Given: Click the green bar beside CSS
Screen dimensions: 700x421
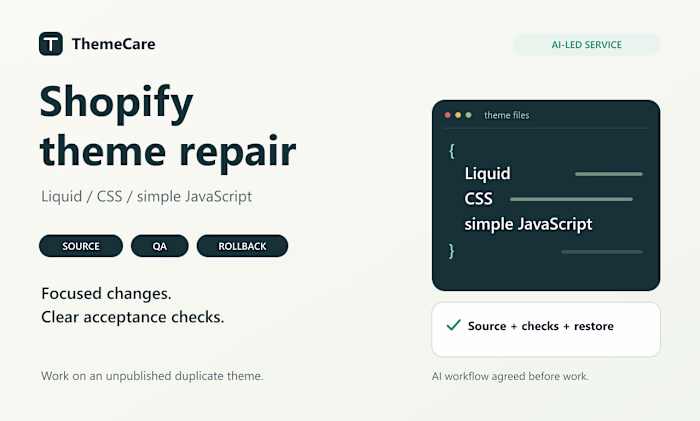Looking at the screenshot, I should pos(571,199).
